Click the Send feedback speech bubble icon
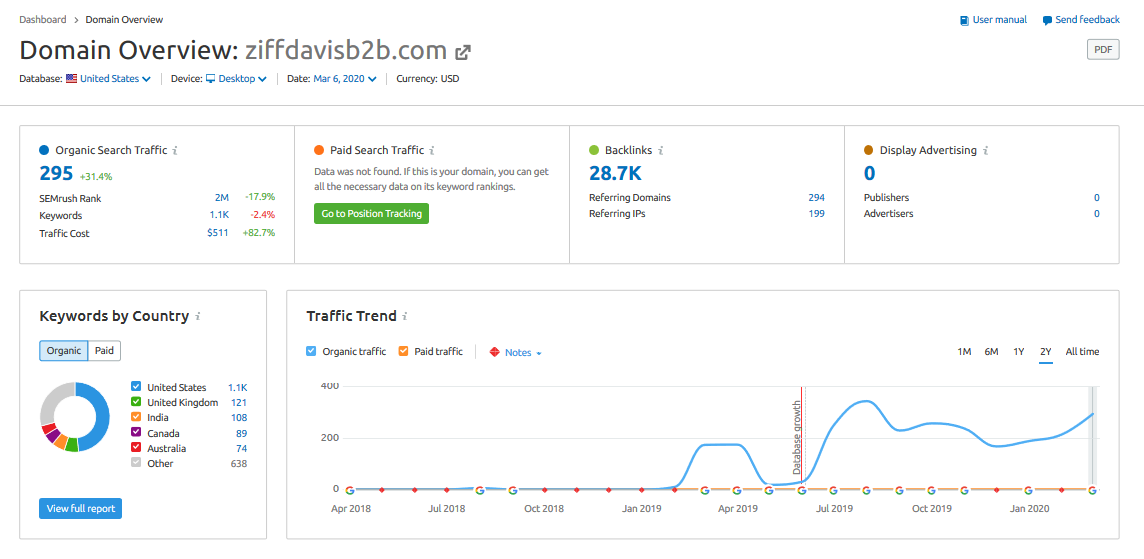The height and width of the screenshot is (559, 1144). coord(1047,20)
